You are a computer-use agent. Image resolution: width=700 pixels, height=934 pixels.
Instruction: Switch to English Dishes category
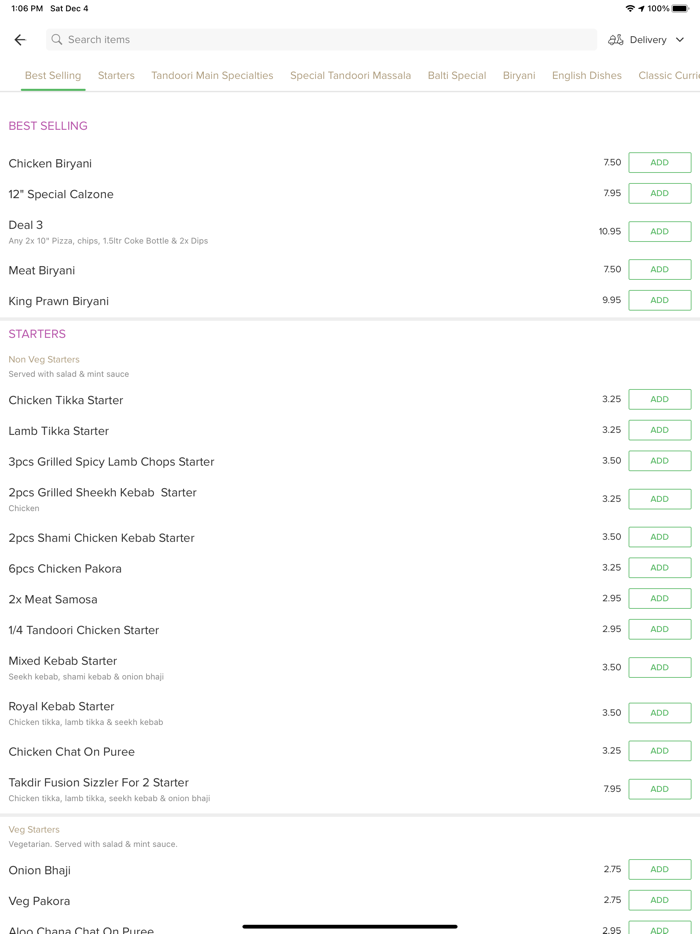point(586,75)
